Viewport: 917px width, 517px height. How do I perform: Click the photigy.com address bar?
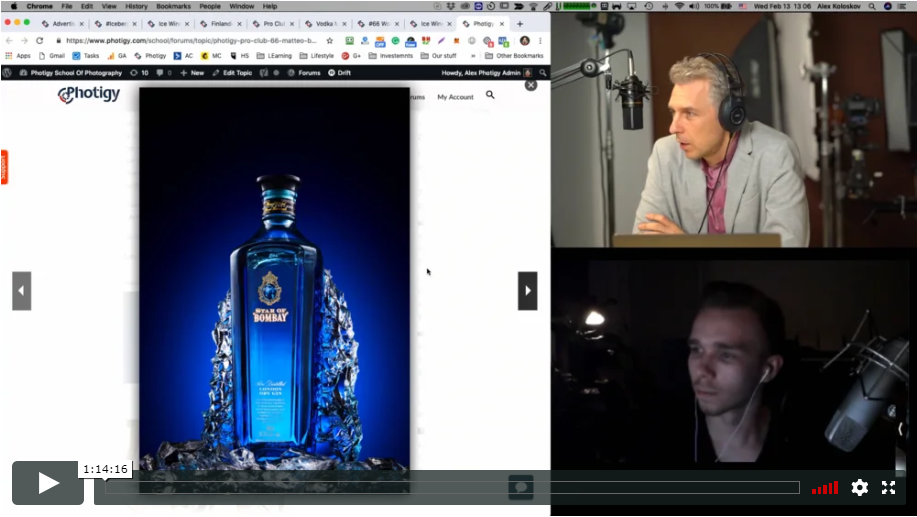coord(191,40)
